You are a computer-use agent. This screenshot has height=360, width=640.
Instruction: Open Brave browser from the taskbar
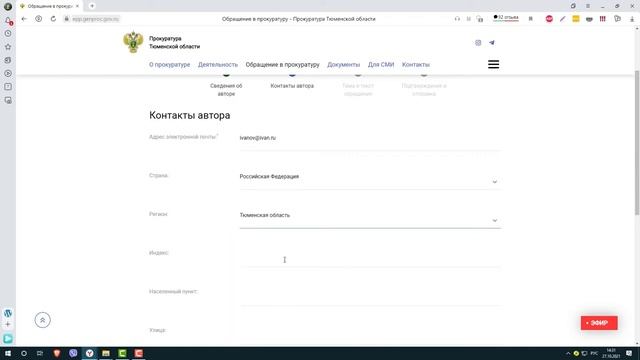point(57,353)
